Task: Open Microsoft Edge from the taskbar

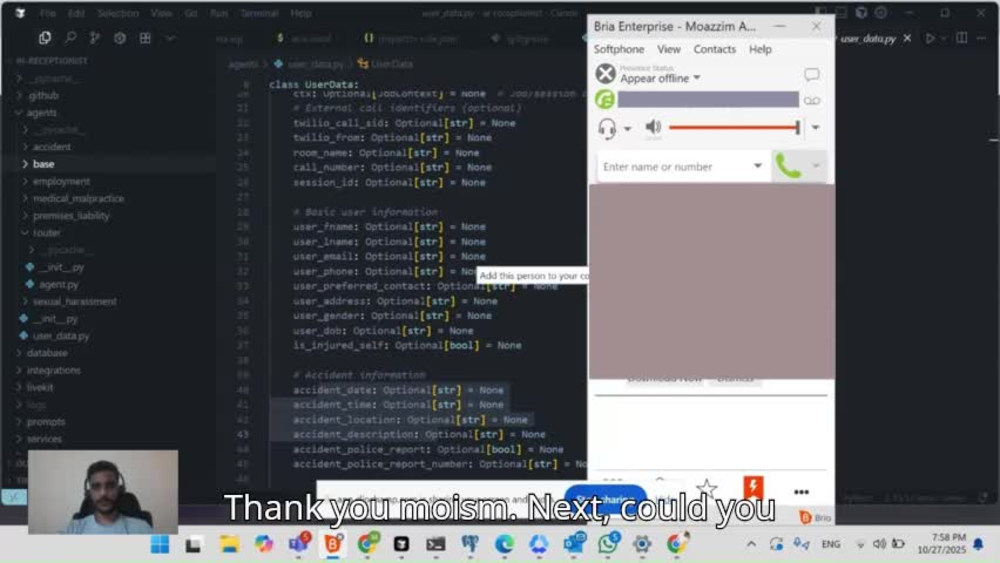Action: (504, 544)
